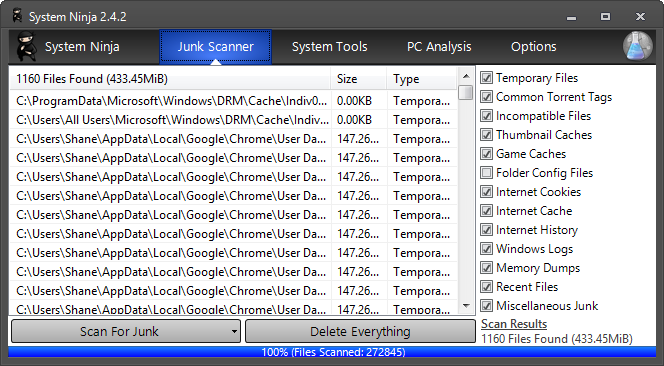Click the ninja icon in the title bar
664x366 pixels.
click(x=17, y=17)
